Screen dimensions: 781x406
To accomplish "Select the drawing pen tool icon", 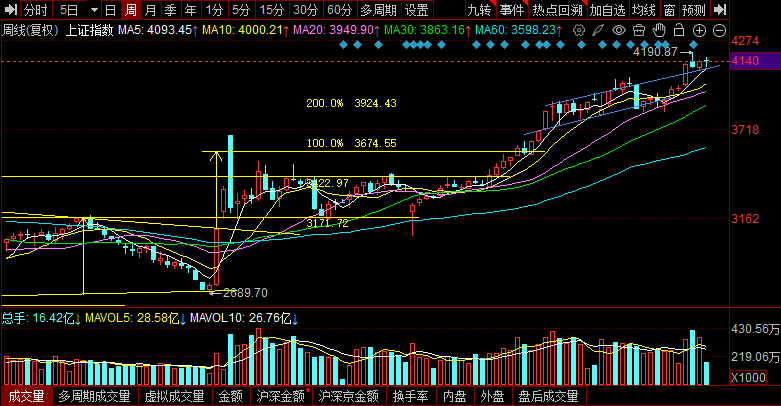I will click(x=598, y=30).
